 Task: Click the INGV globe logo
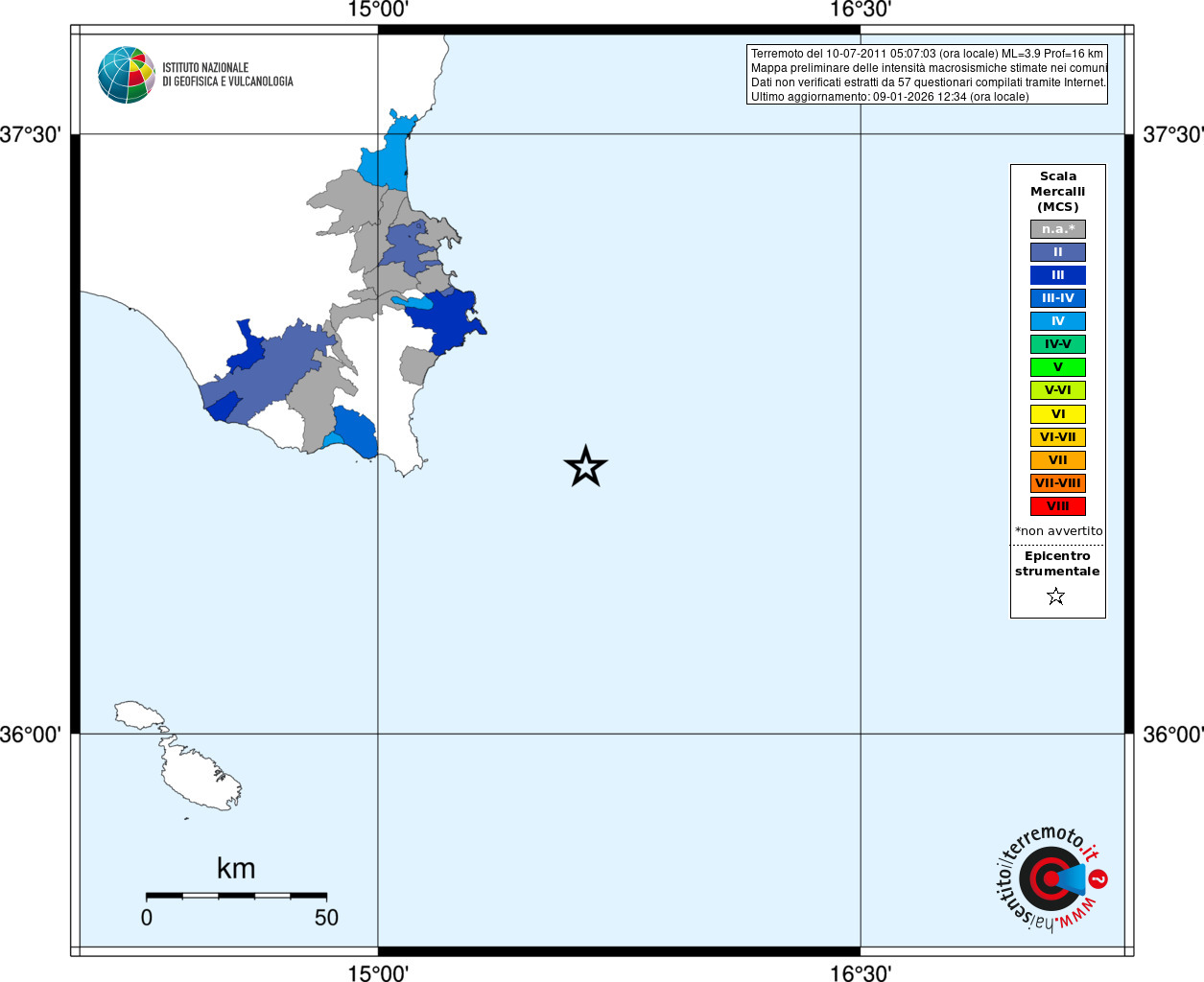127,75
